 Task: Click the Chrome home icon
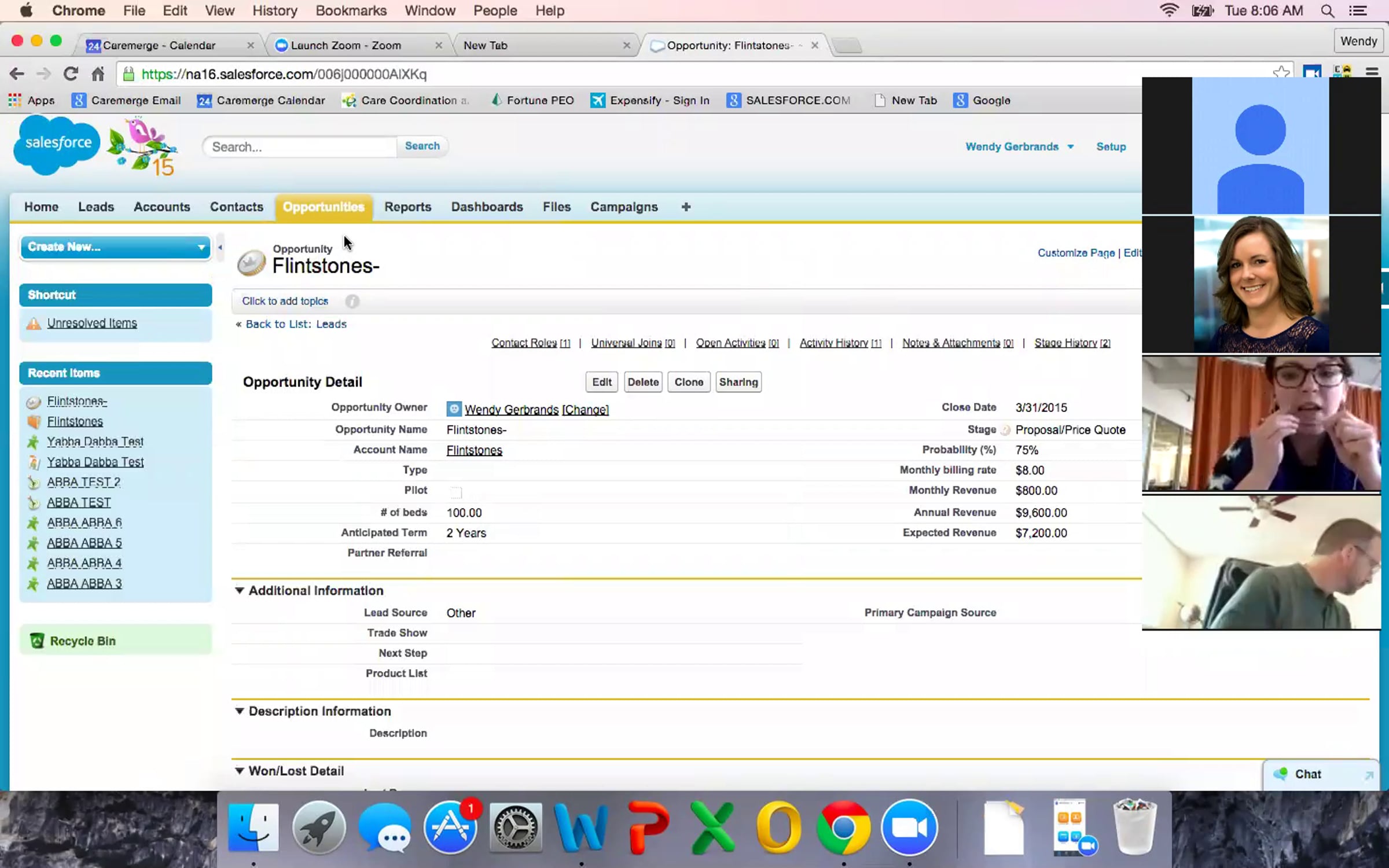coord(98,74)
